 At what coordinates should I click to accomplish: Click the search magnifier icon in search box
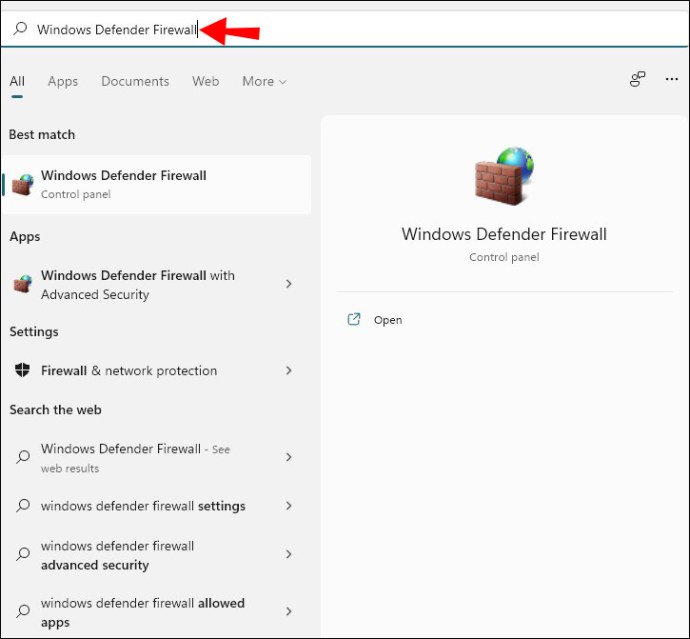tap(20, 29)
